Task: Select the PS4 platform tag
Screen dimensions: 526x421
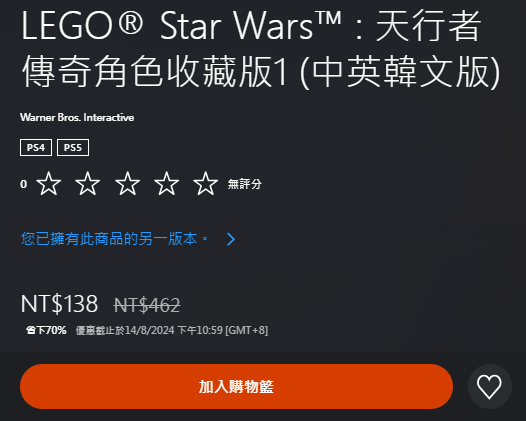Action: [36, 148]
